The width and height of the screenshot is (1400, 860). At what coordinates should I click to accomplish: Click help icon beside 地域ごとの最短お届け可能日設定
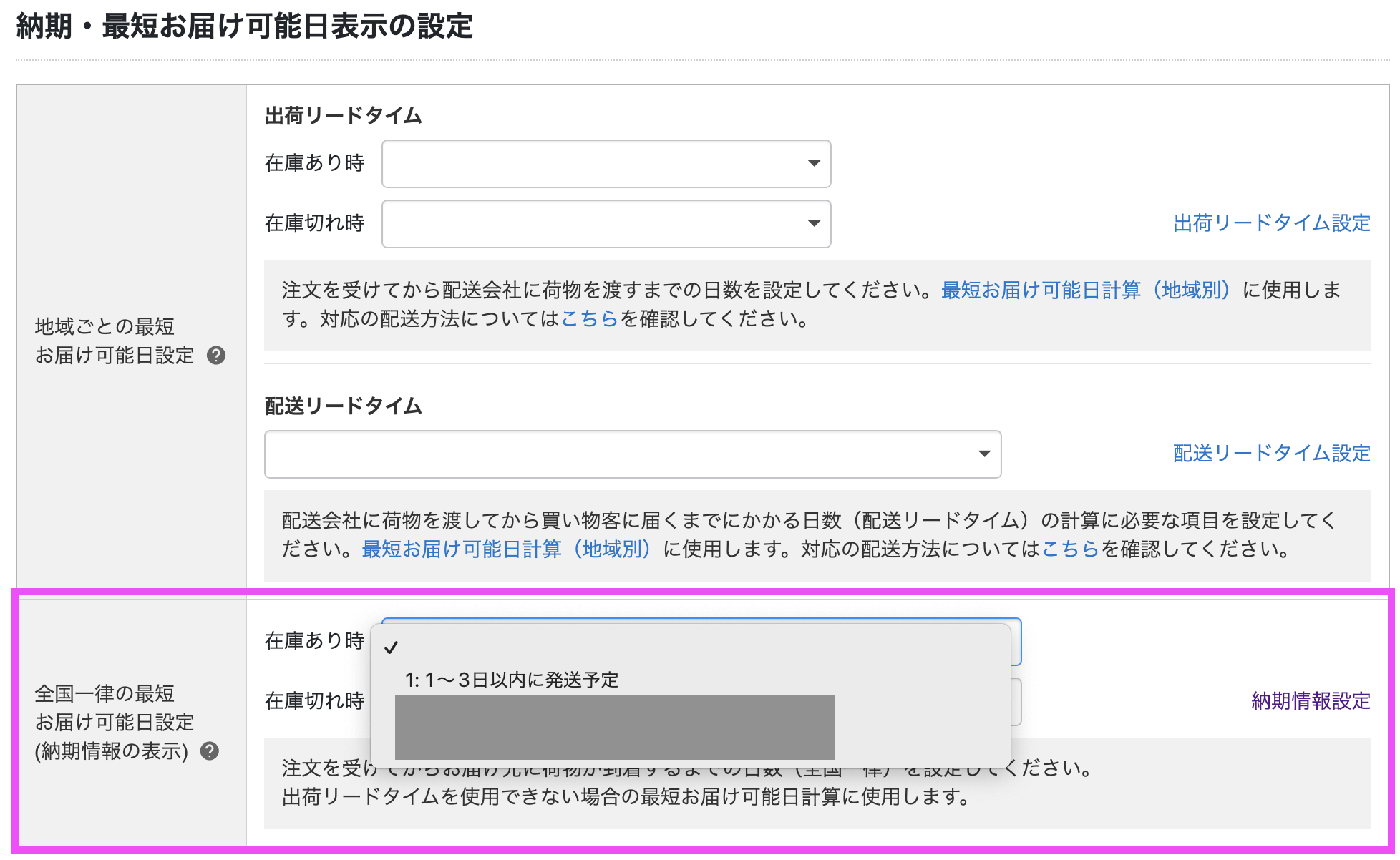[x=216, y=355]
